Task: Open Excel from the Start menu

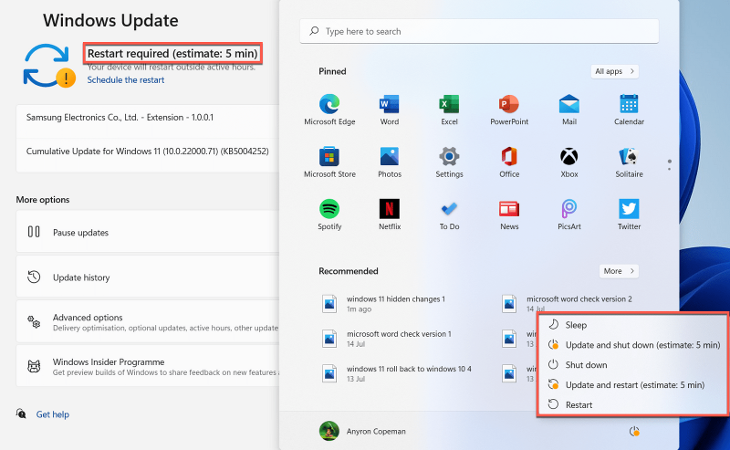Action: coord(449,109)
